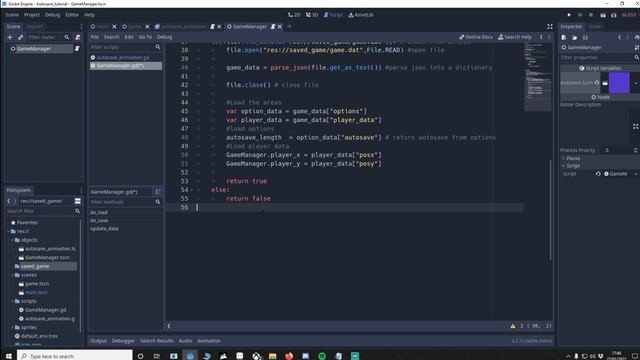Click the instance scene chain-link icon
The height and width of the screenshot is (360, 640).
coord(20,37)
